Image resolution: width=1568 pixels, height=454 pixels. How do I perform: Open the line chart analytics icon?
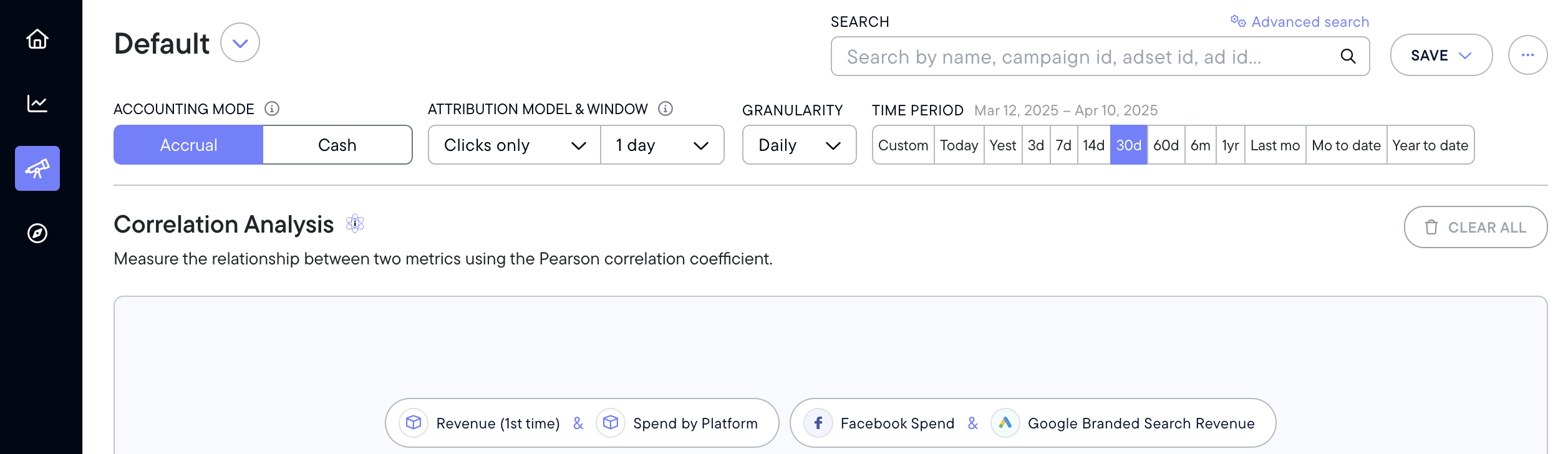pyautogui.click(x=37, y=104)
